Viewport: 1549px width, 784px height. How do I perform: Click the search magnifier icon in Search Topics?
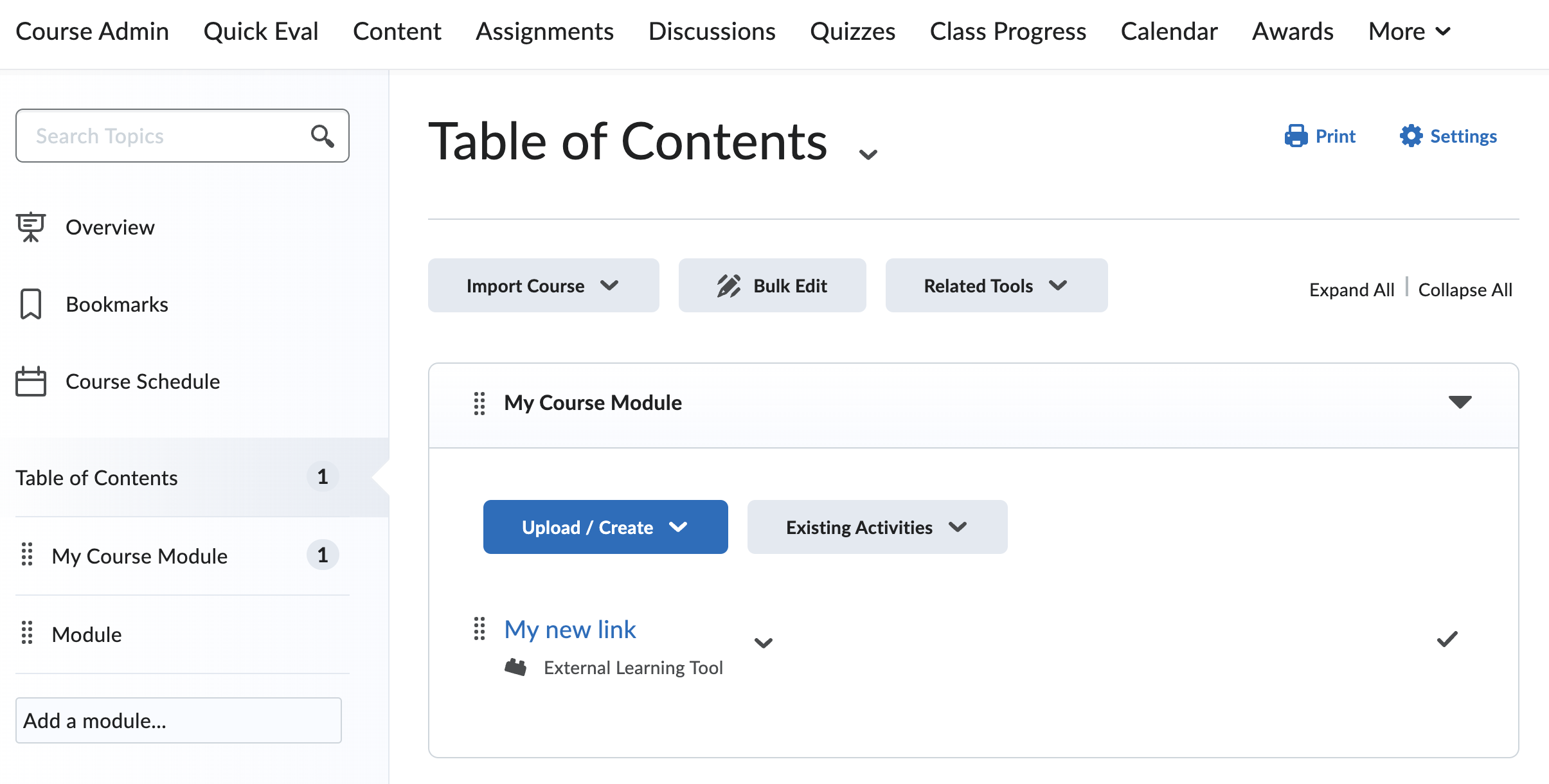(322, 136)
